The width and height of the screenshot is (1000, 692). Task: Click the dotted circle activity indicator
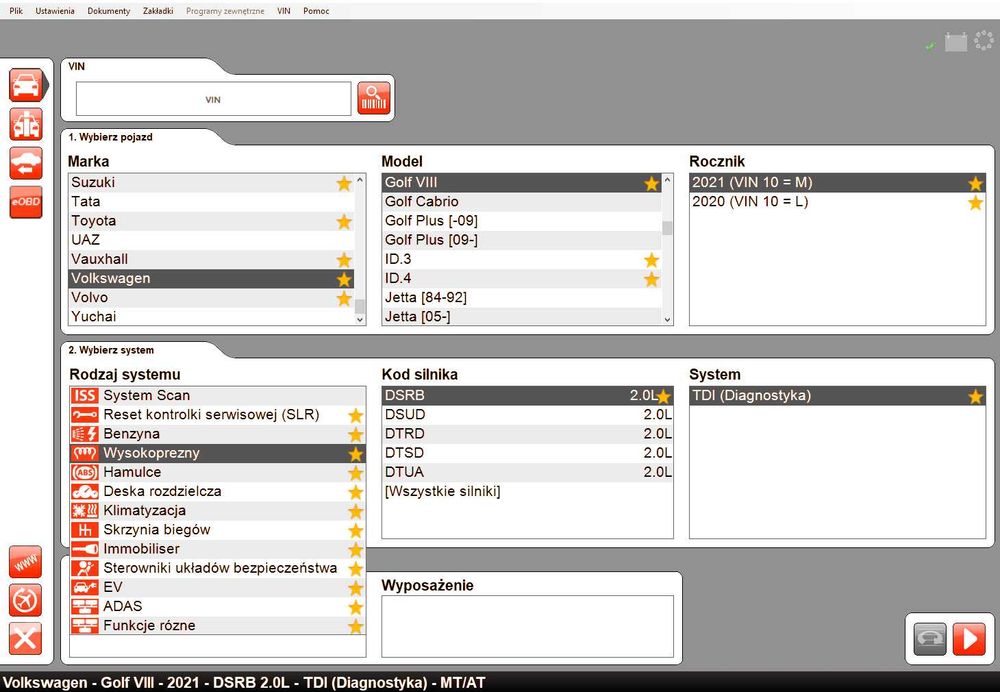point(984,41)
